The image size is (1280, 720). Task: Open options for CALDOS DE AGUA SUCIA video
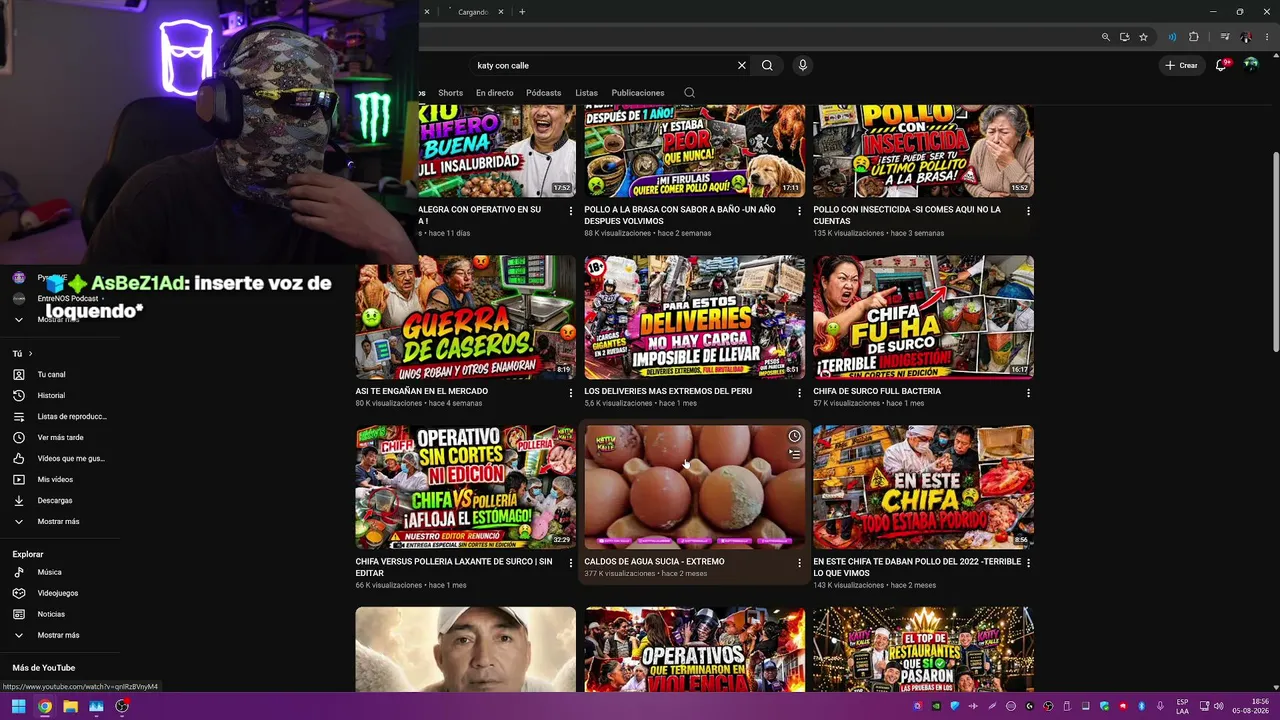[799, 563]
